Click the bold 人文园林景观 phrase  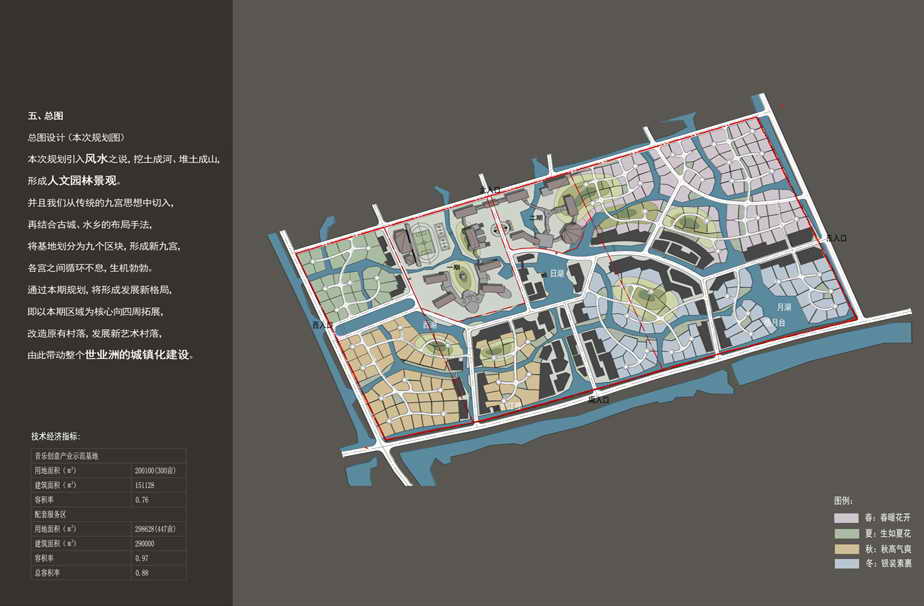(x=83, y=181)
